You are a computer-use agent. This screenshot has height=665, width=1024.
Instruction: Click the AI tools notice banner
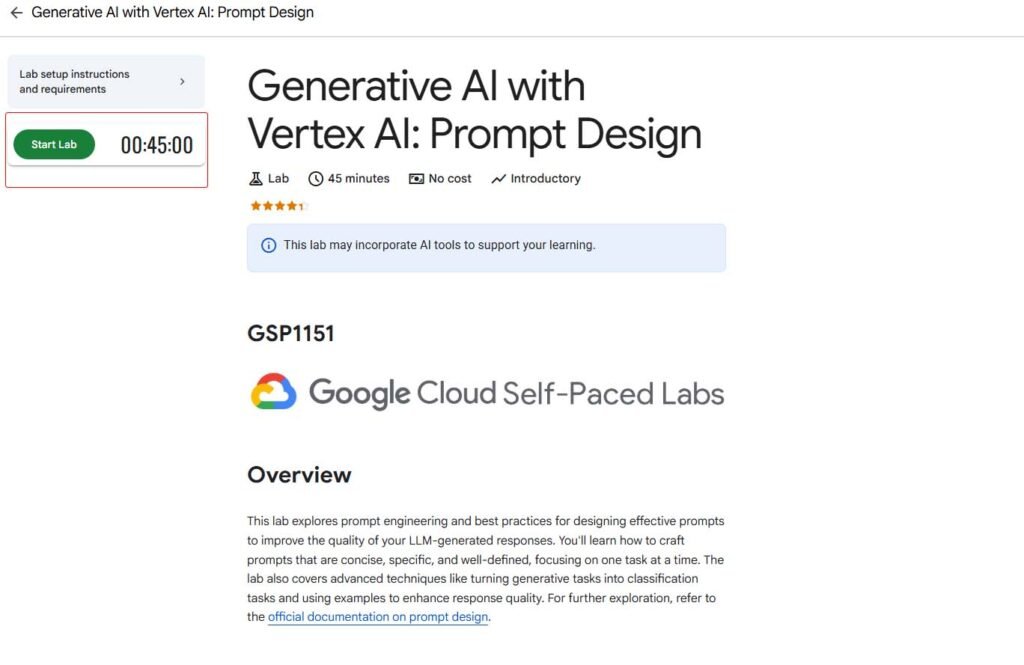[x=487, y=248]
